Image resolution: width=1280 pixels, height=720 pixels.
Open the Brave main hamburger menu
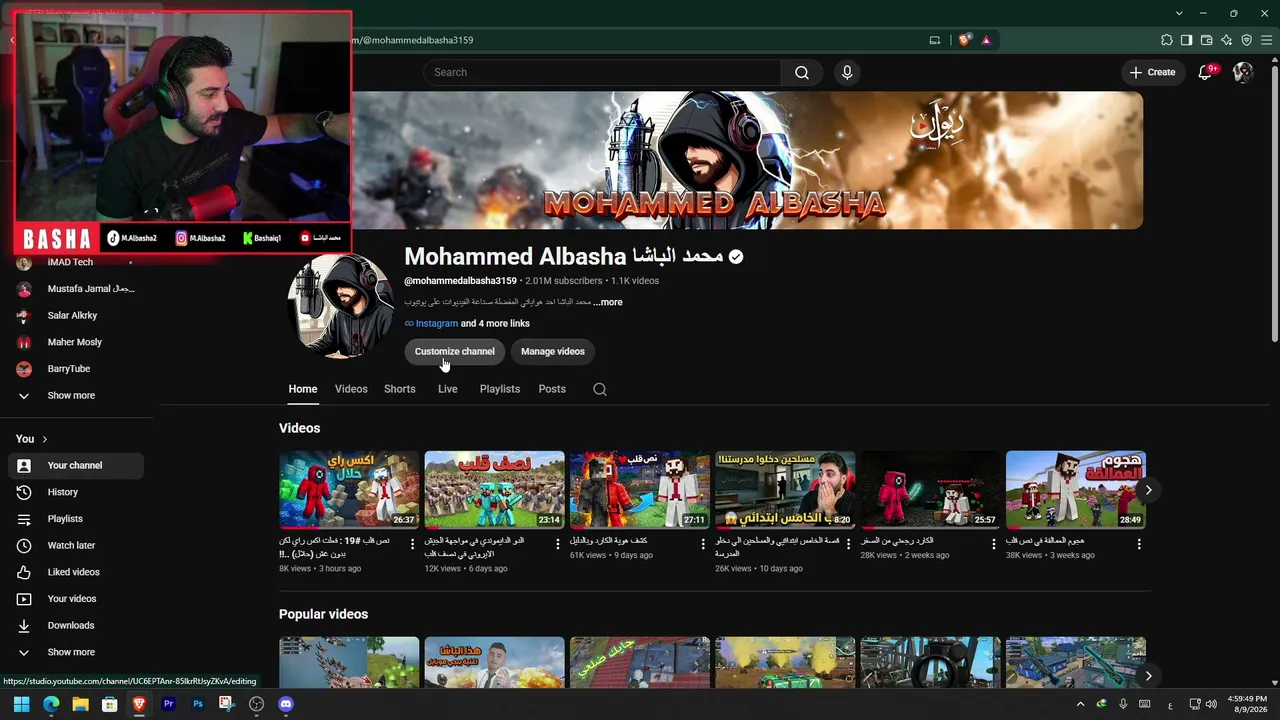point(1266,40)
